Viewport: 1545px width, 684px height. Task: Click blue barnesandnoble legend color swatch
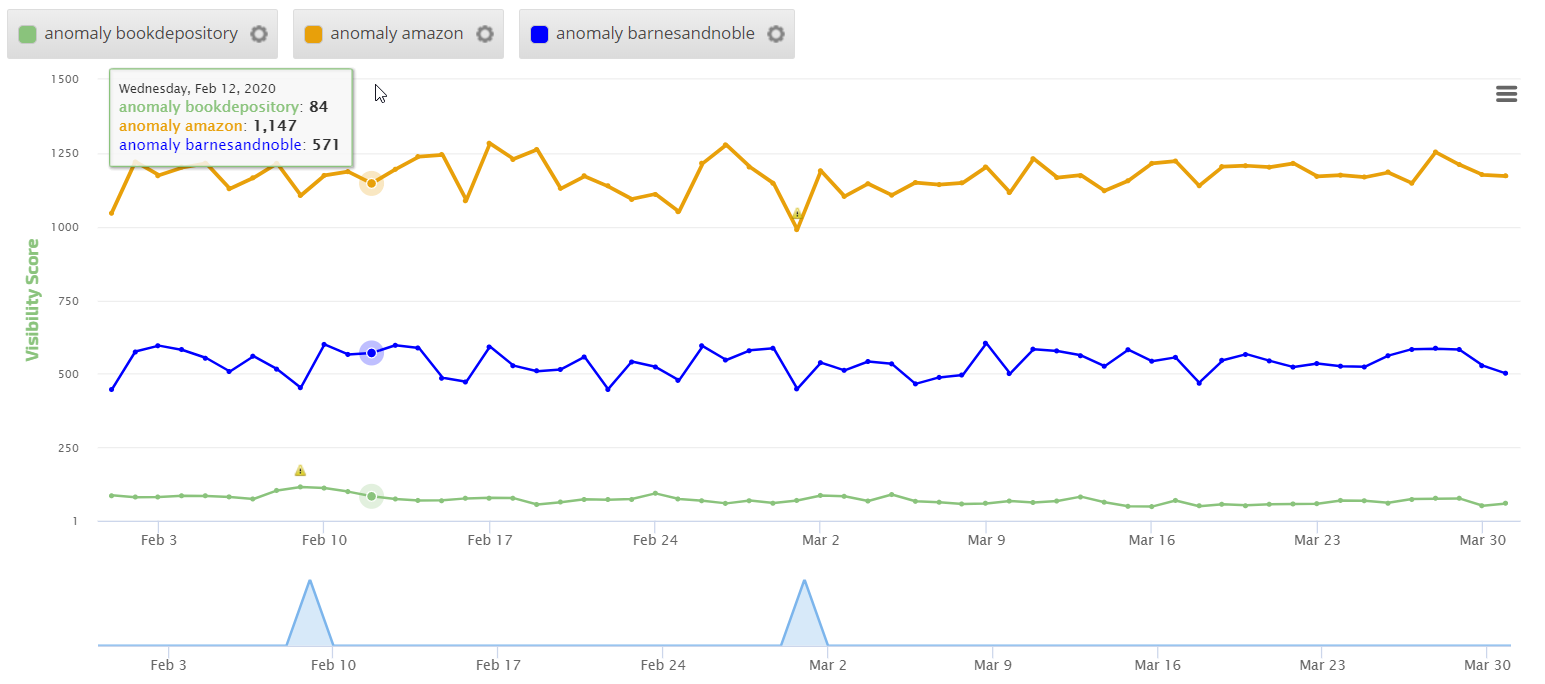[x=539, y=34]
